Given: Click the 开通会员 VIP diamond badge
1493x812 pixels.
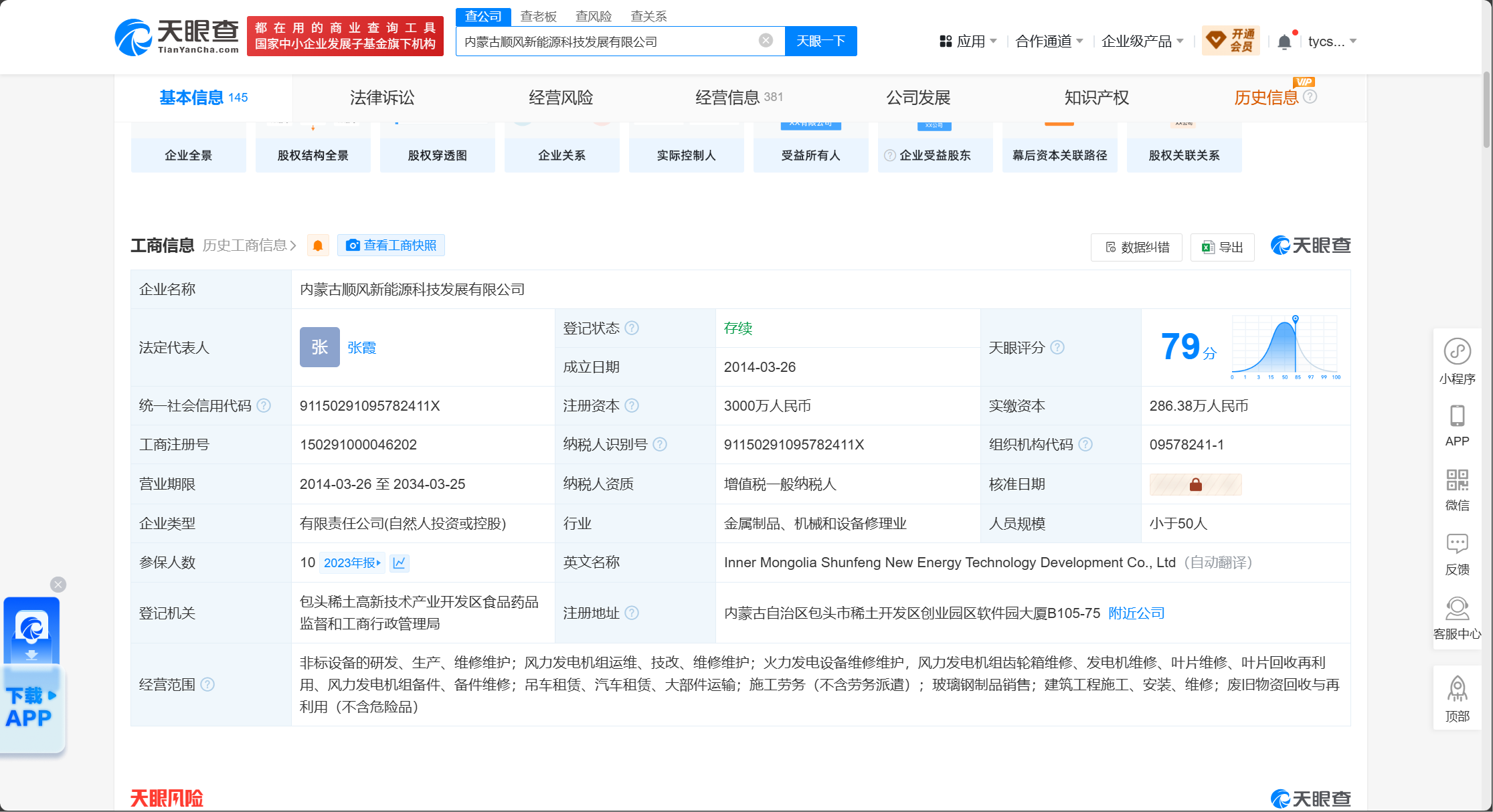Looking at the screenshot, I should [1231, 41].
